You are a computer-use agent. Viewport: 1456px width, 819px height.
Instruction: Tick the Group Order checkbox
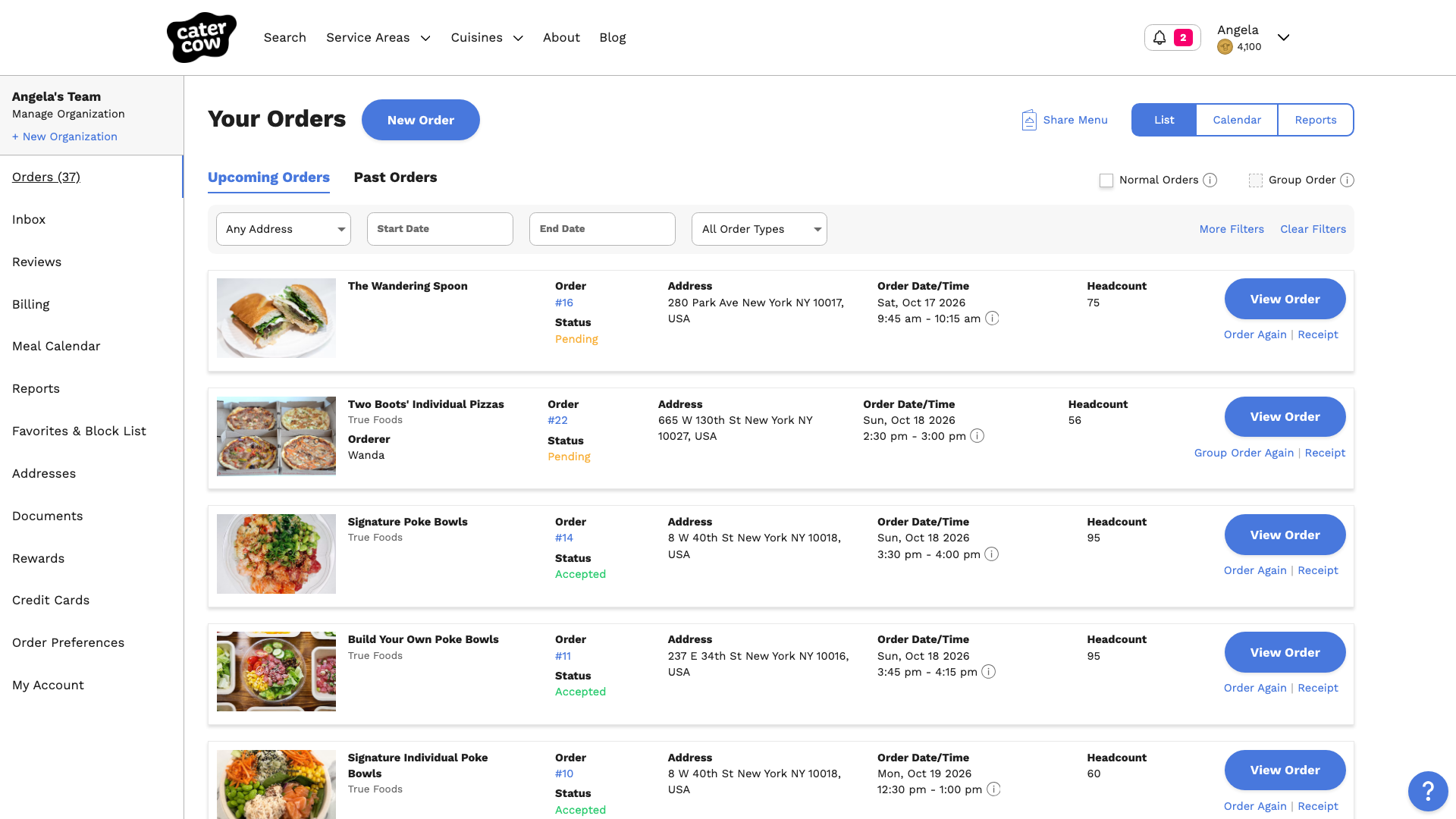coord(1256,180)
